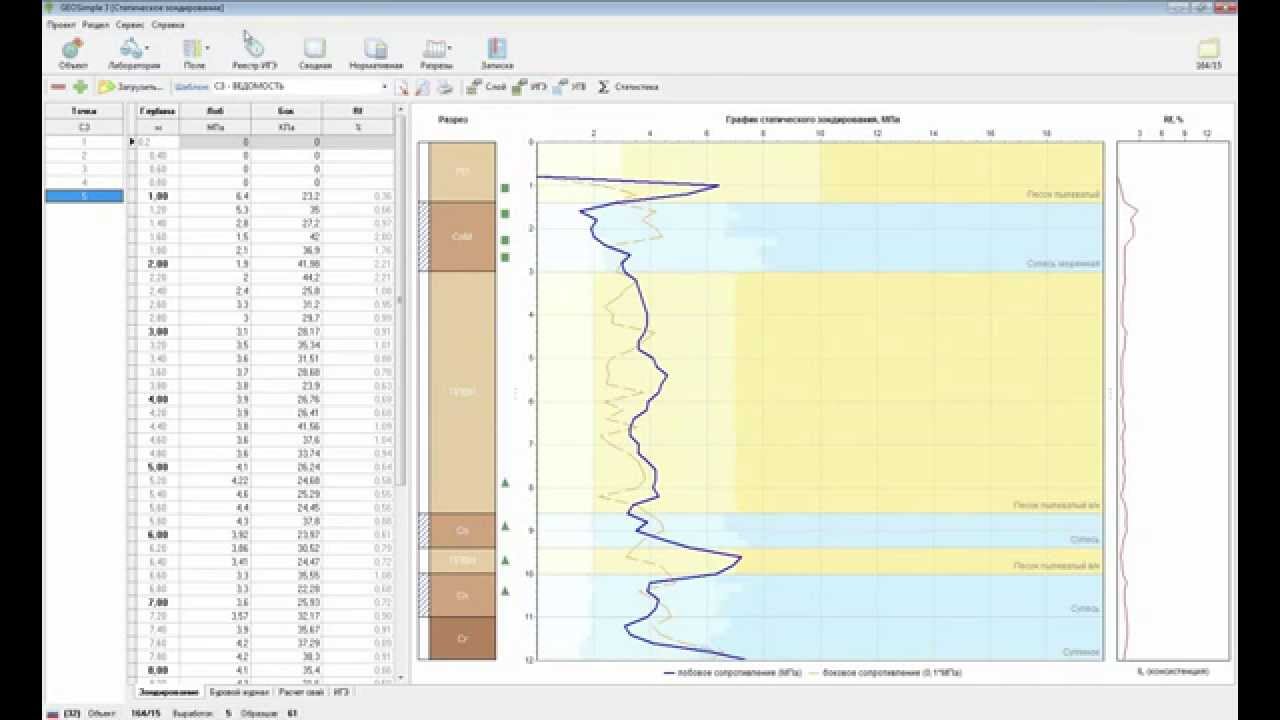Viewport: 1280px width, 720px height.
Task: Open the Проект menu
Action: point(62,24)
